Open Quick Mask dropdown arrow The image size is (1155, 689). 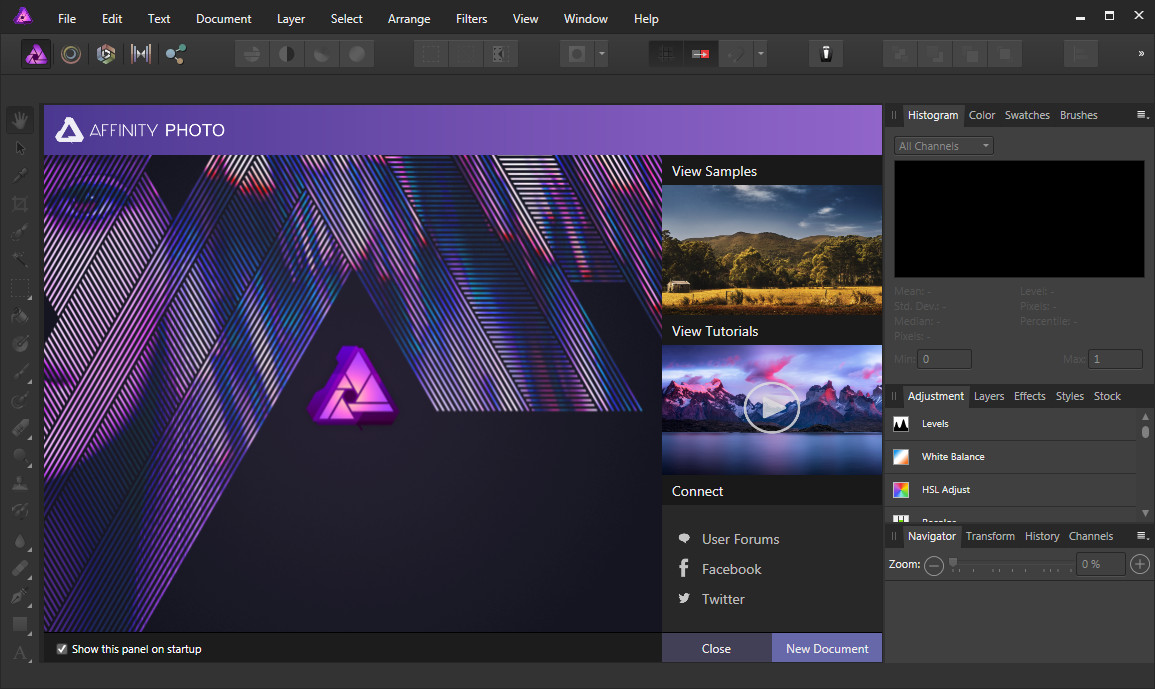click(x=602, y=54)
